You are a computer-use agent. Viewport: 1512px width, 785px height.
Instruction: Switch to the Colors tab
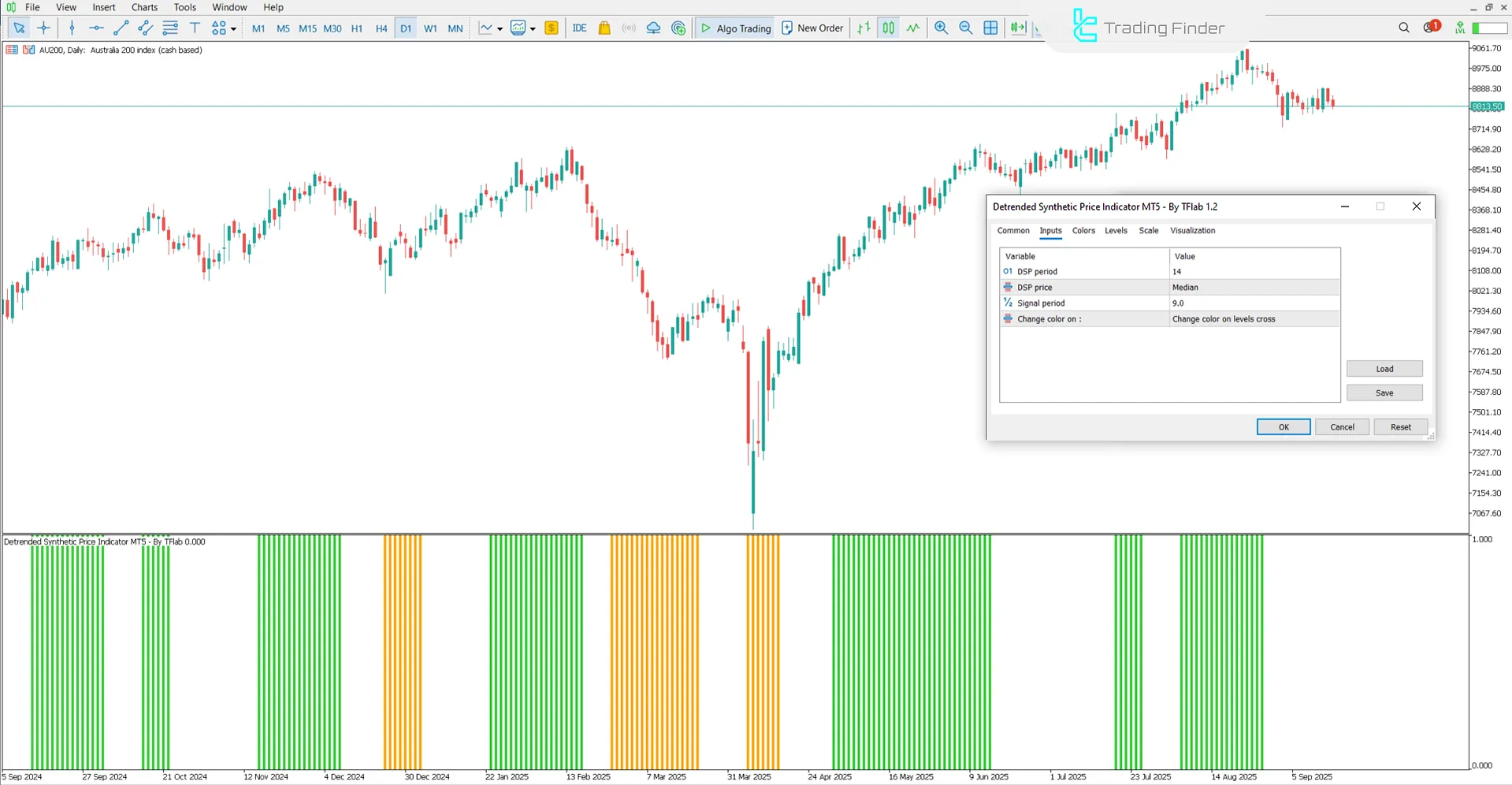tap(1083, 230)
